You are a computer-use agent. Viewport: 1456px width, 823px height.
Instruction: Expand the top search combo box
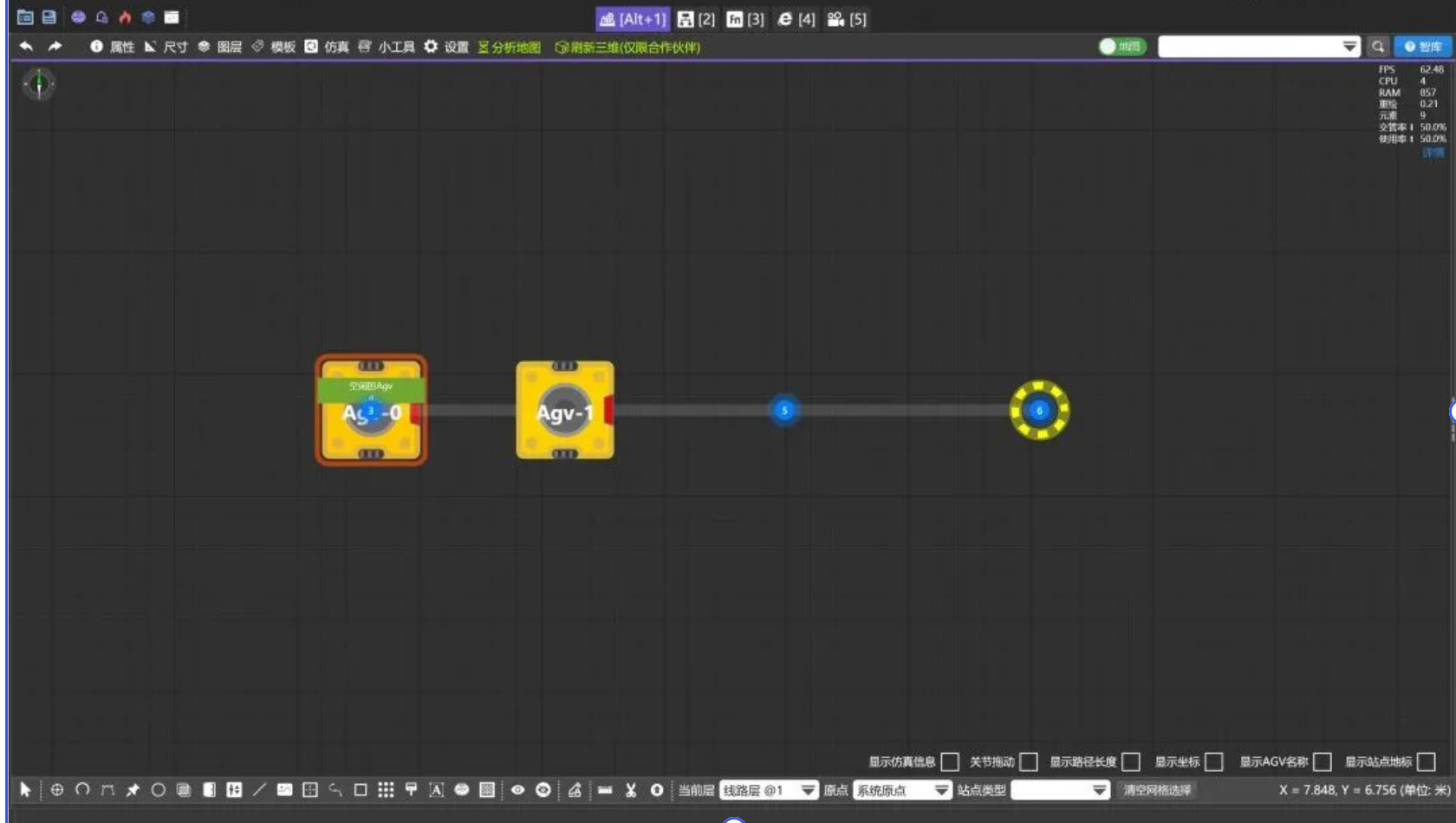click(x=1350, y=47)
